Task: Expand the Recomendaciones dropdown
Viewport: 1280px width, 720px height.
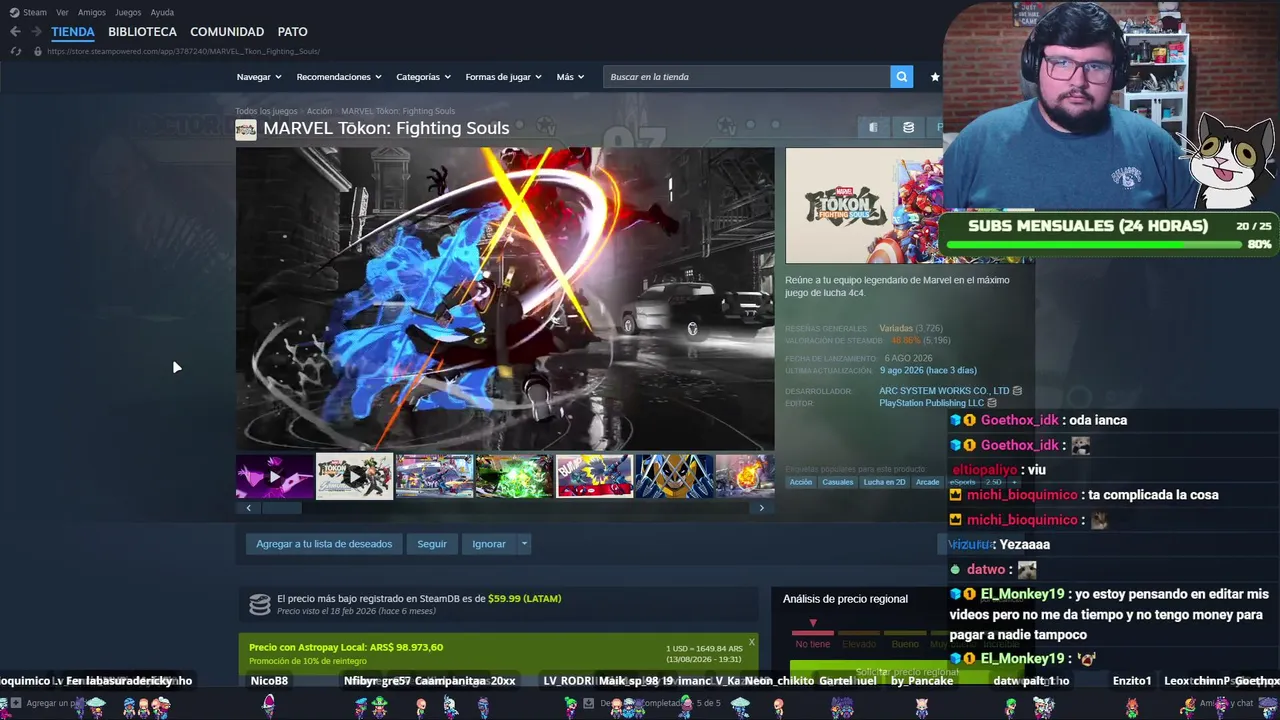Action: pos(339,77)
